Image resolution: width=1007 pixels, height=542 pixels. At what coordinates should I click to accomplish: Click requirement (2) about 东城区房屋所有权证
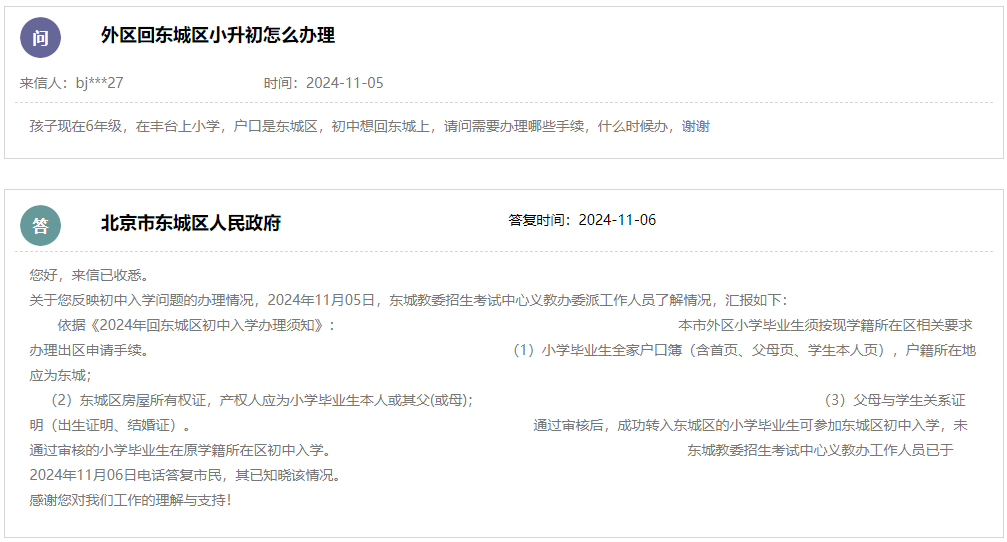pos(261,400)
